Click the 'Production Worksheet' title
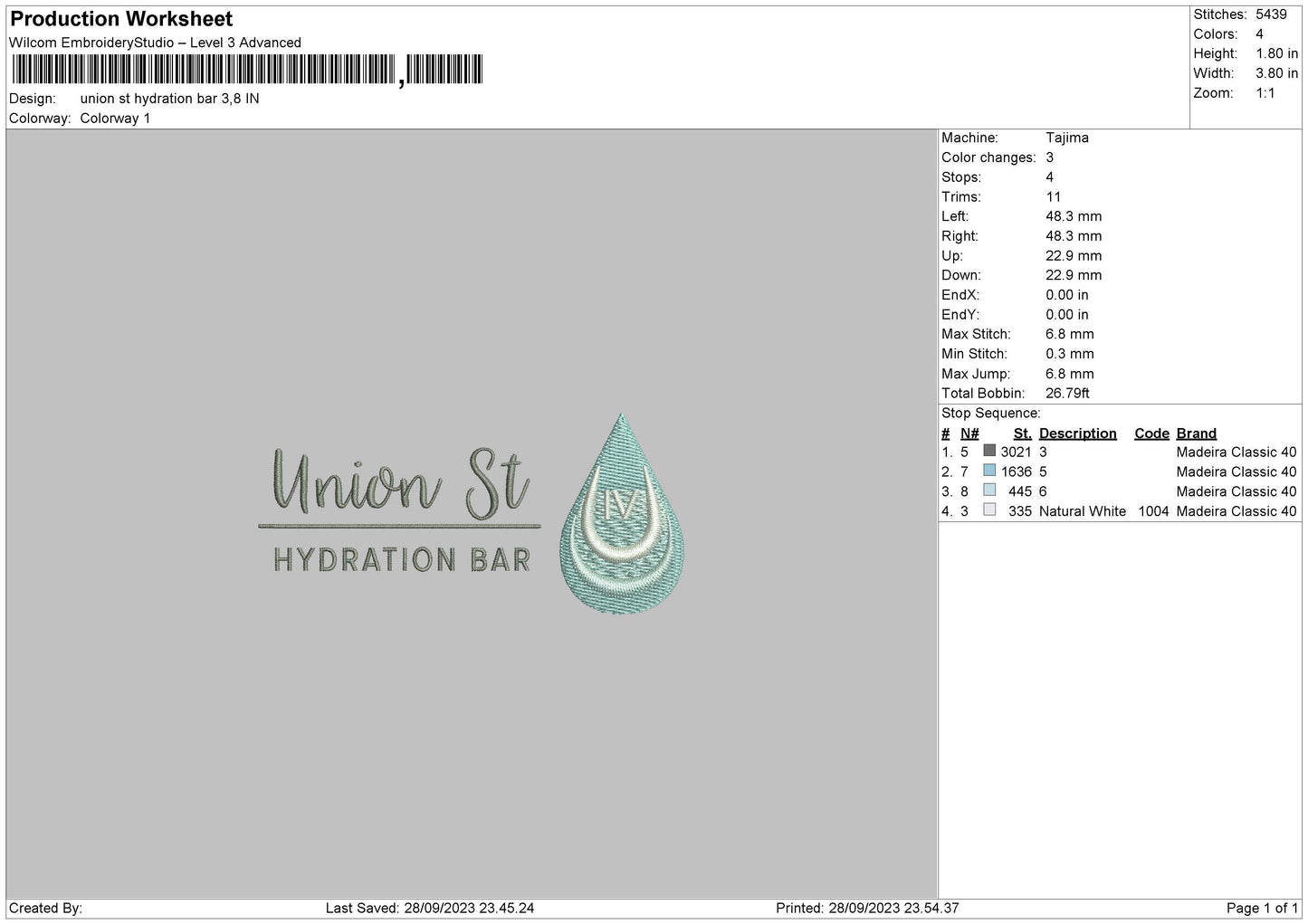Image resolution: width=1308 pixels, height=924 pixels. point(121,19)
